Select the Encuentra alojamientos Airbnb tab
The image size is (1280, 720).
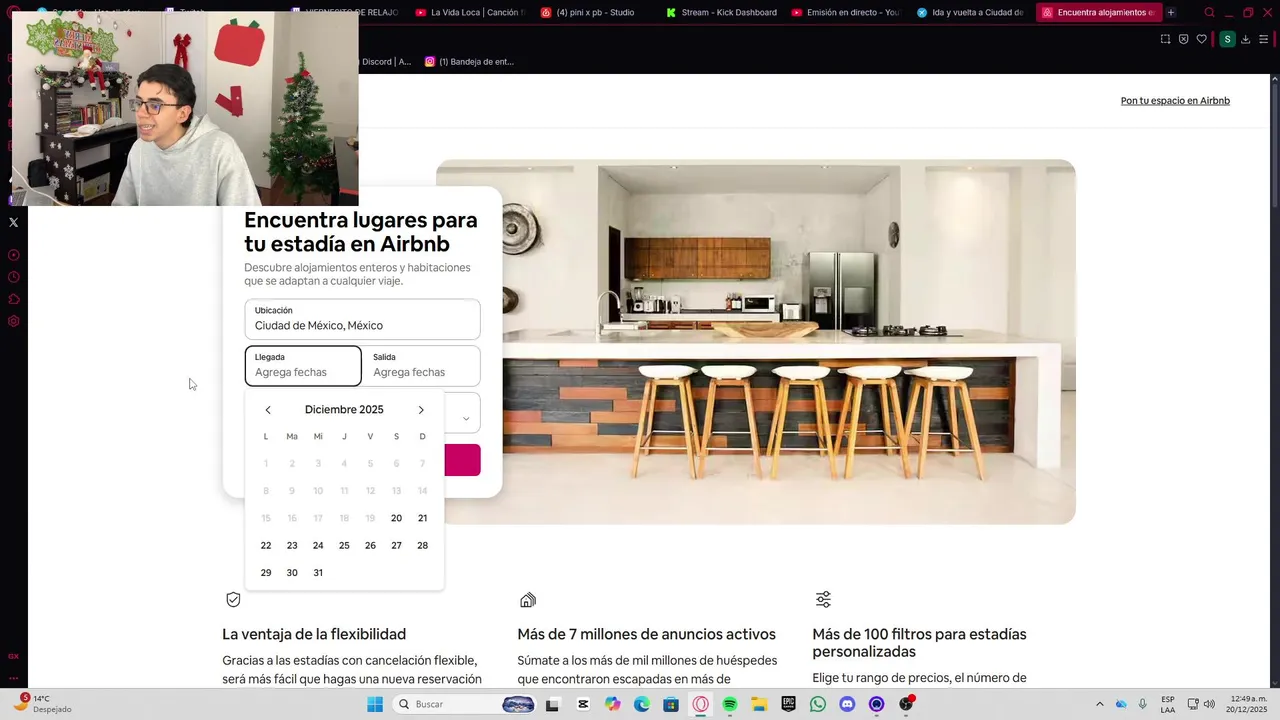(1097, 13)
